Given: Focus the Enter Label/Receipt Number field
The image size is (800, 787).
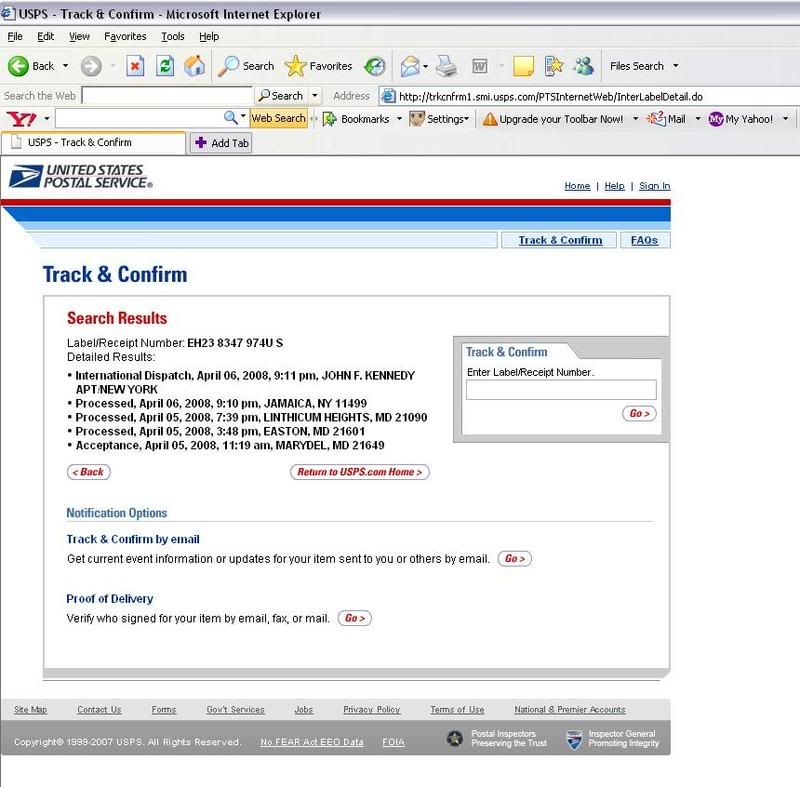Looking at the screenshot, I should pyautogui.click(x=561, y=390).
